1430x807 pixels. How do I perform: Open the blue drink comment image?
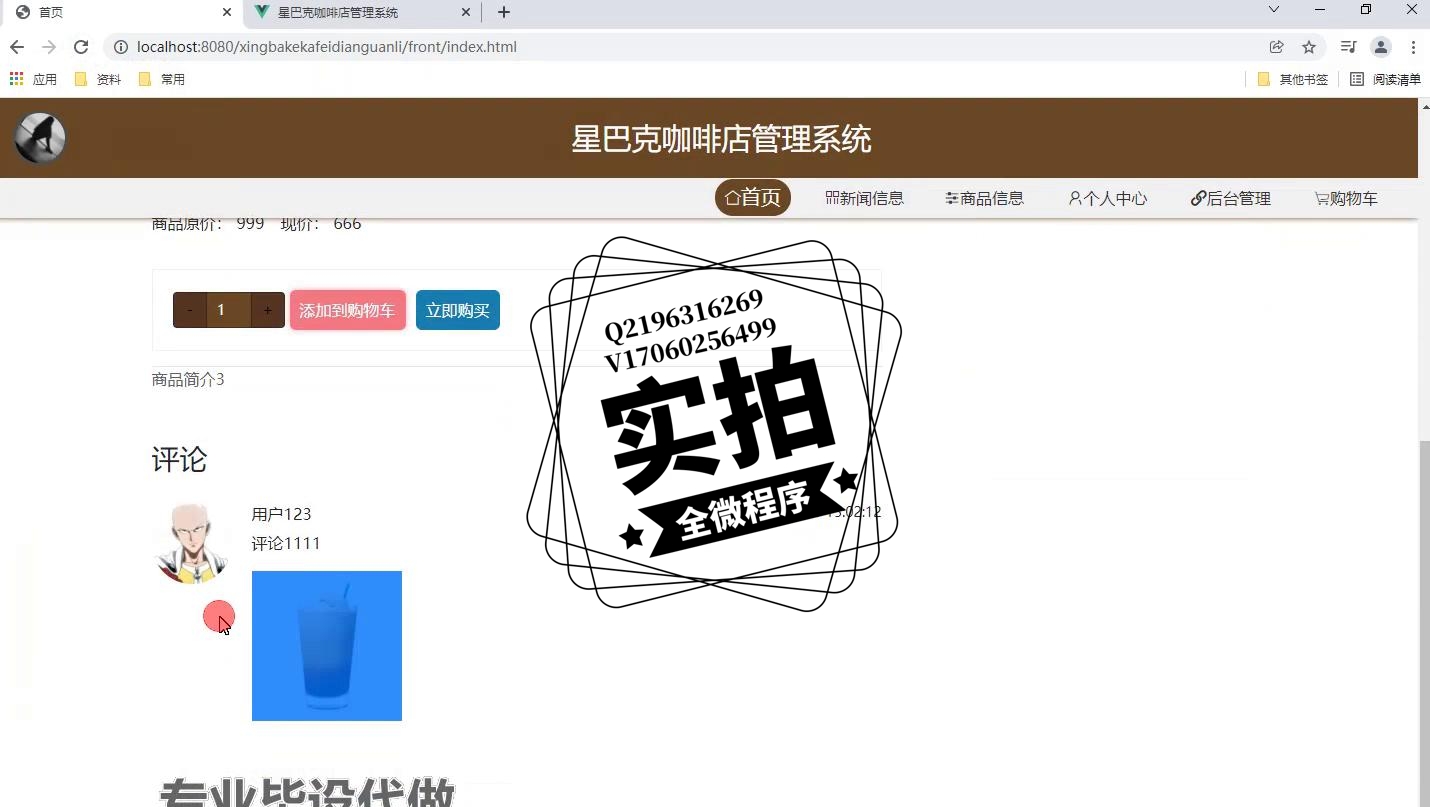(x=327, y=646)
